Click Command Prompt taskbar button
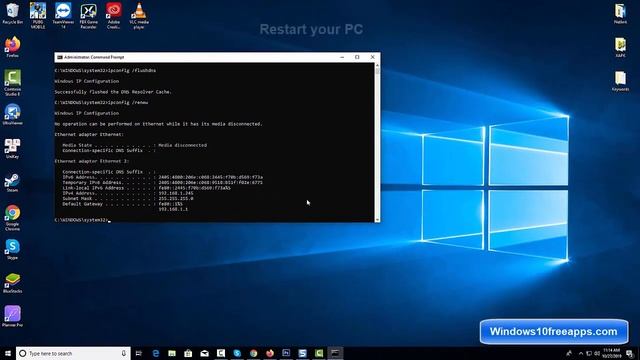640x360 pixels. point(335,353)
